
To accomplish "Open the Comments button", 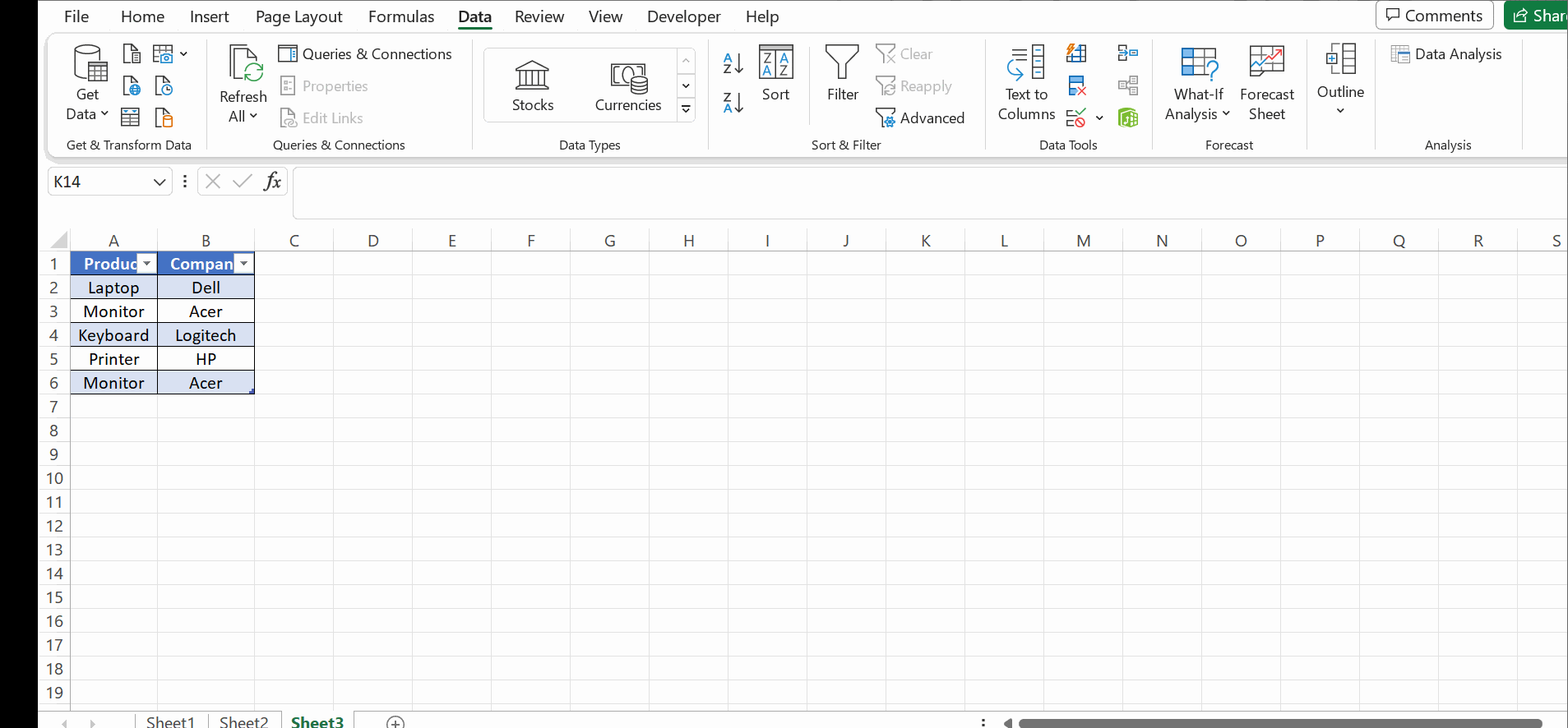I will (1434, 16).
